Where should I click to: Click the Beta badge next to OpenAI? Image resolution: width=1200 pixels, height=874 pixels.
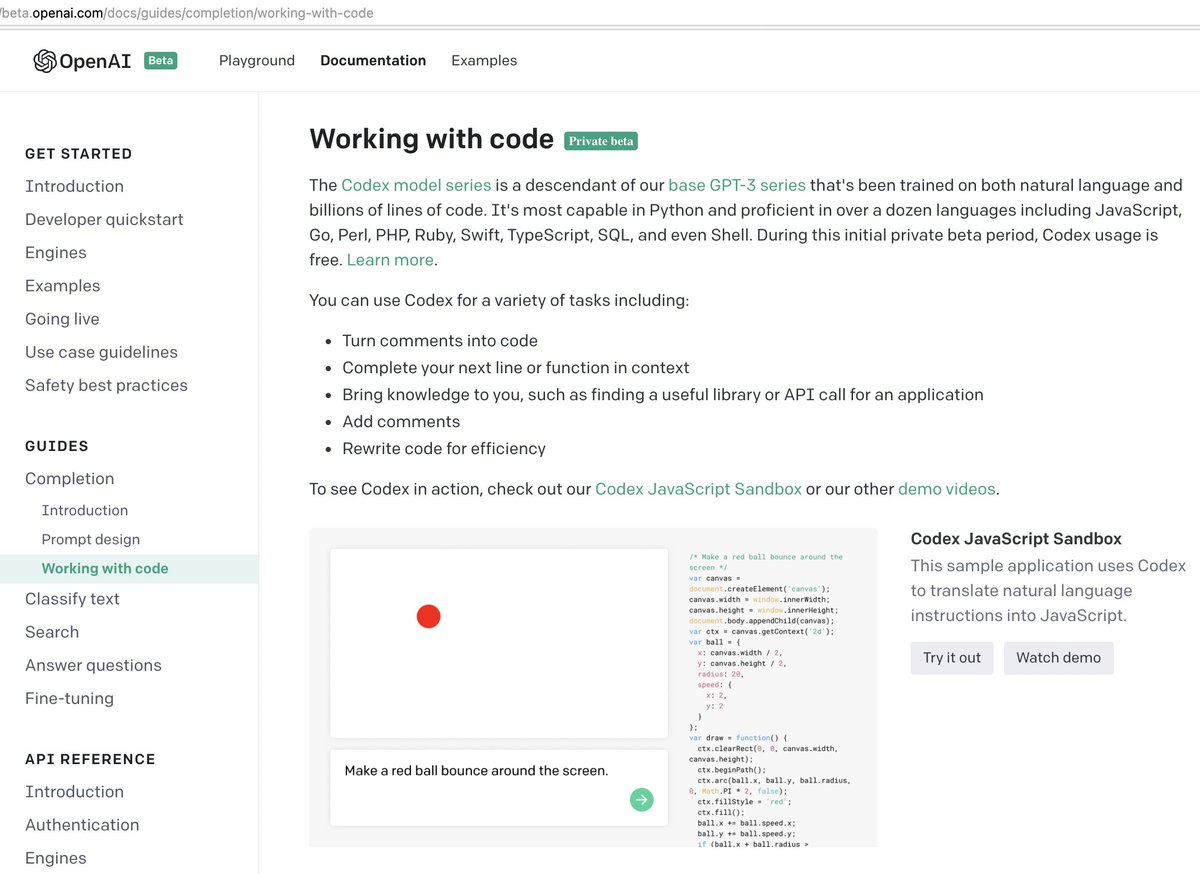[x=161, y=60]
